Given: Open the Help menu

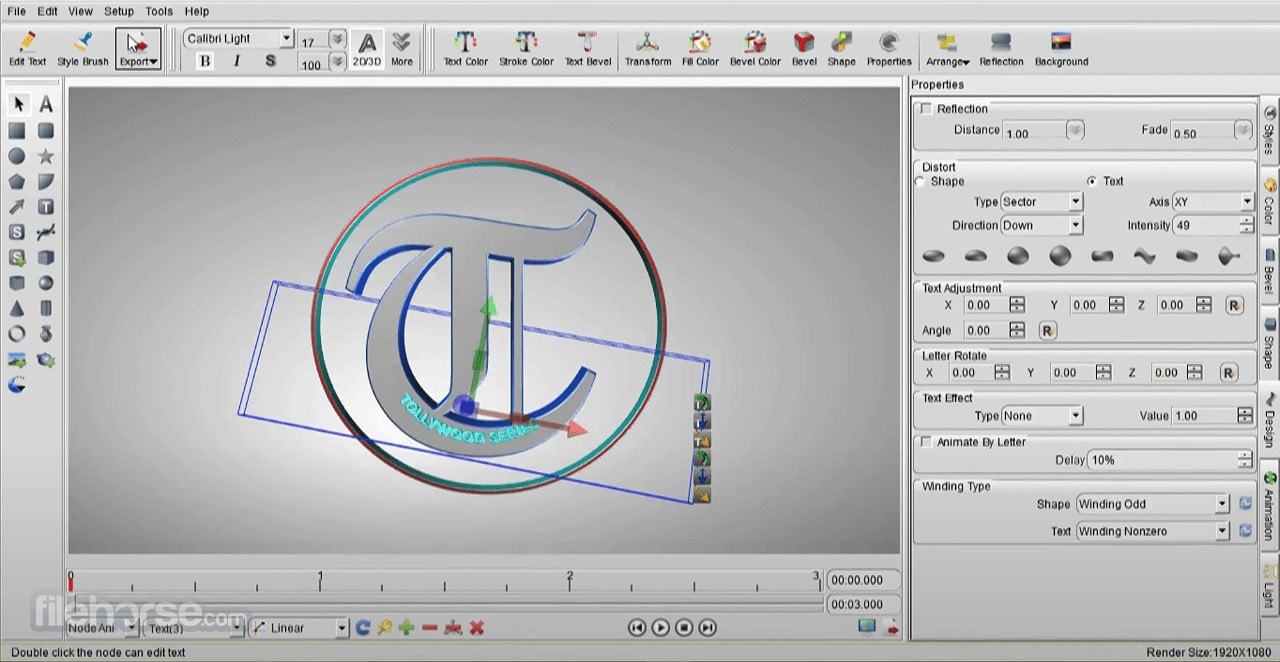Looking at the screenshot, I should pyautogui.click(x=197, y=11).
